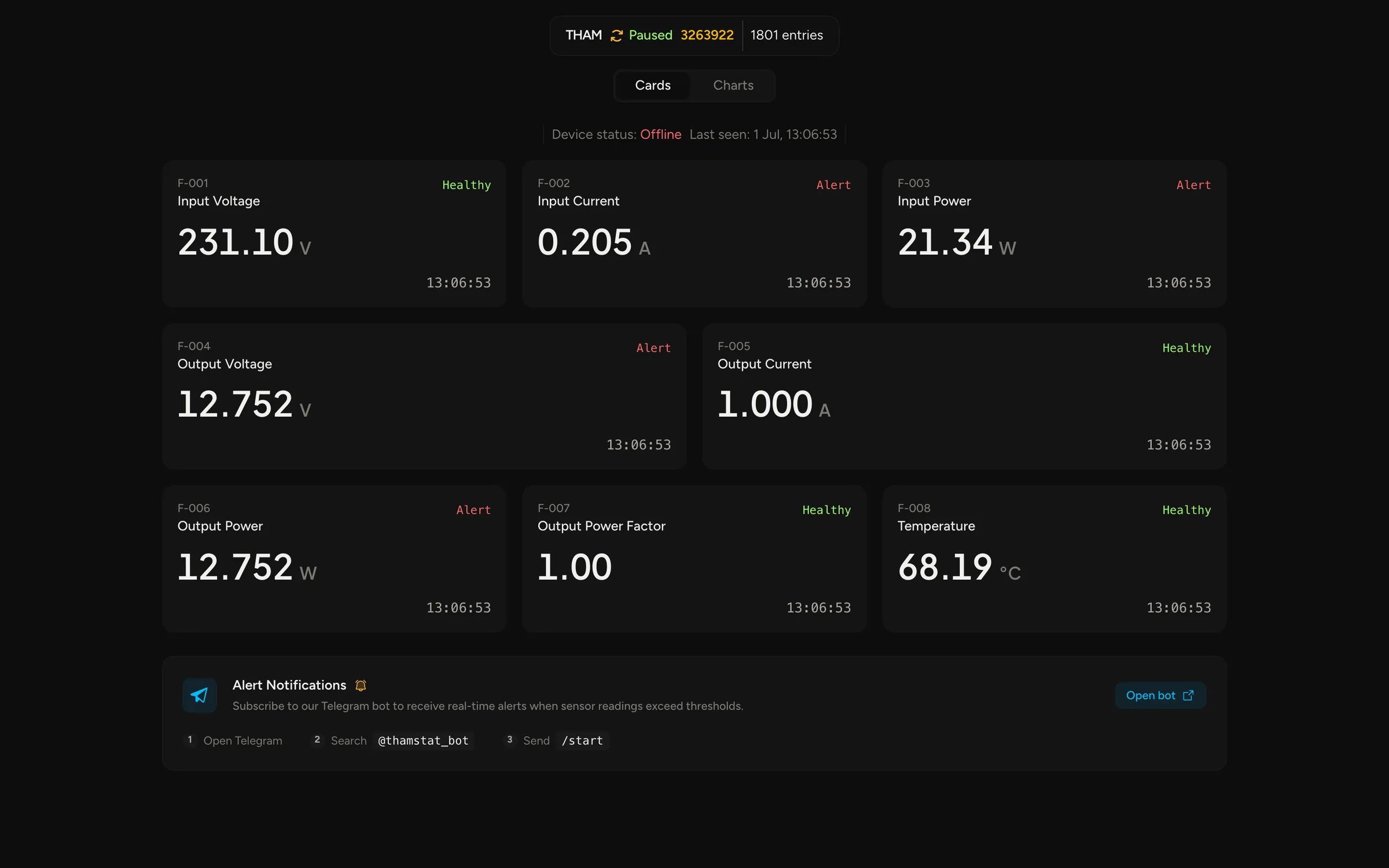Click the THAM title text
The image size is (1389, 868).
pyautogui.click(x=583, y=35)
